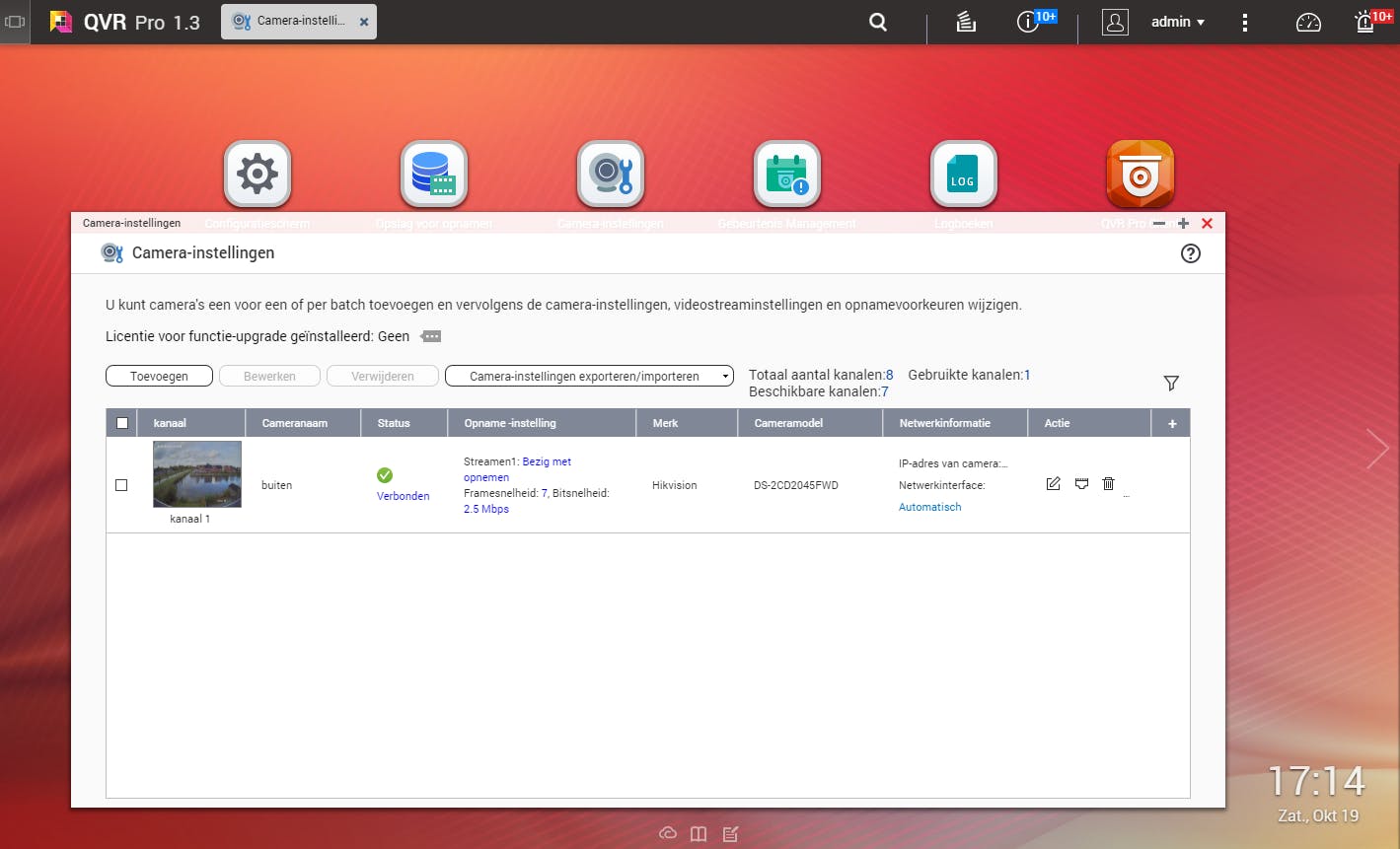1400x849 pixels.
Task: Open the three-dot more options menu
Action: 1245,22
